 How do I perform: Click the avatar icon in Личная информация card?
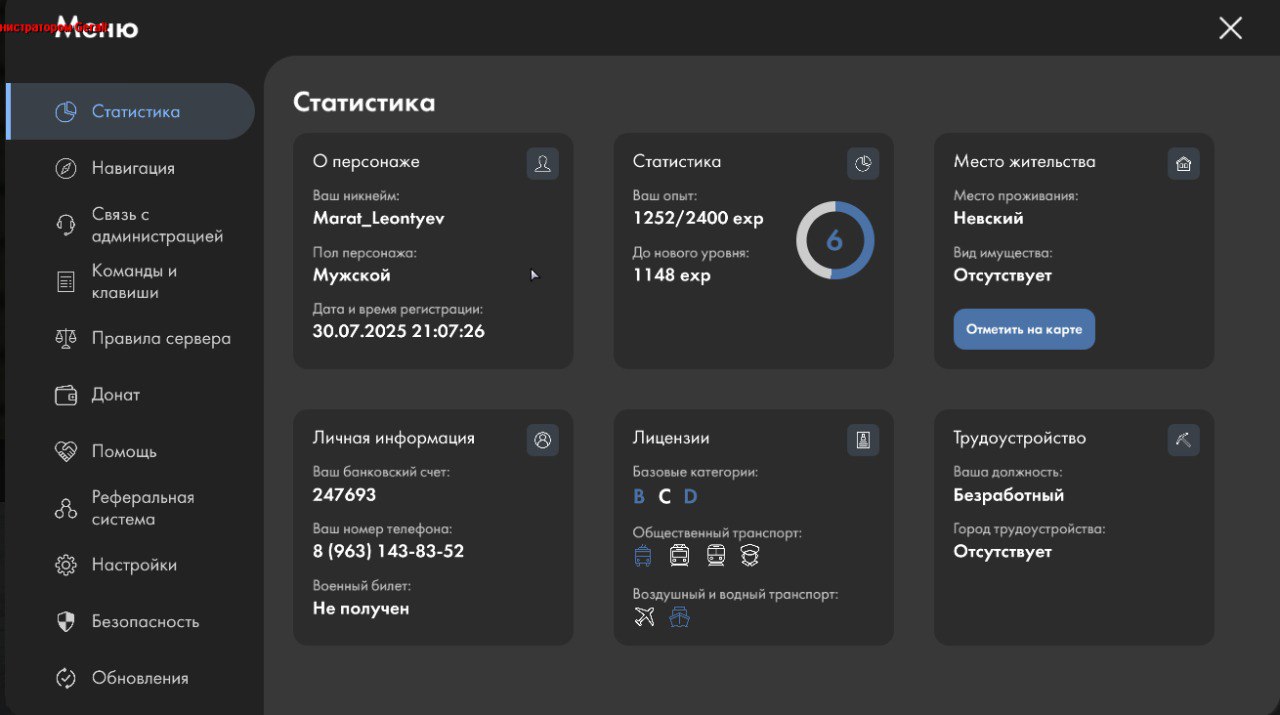click(542, 439)
